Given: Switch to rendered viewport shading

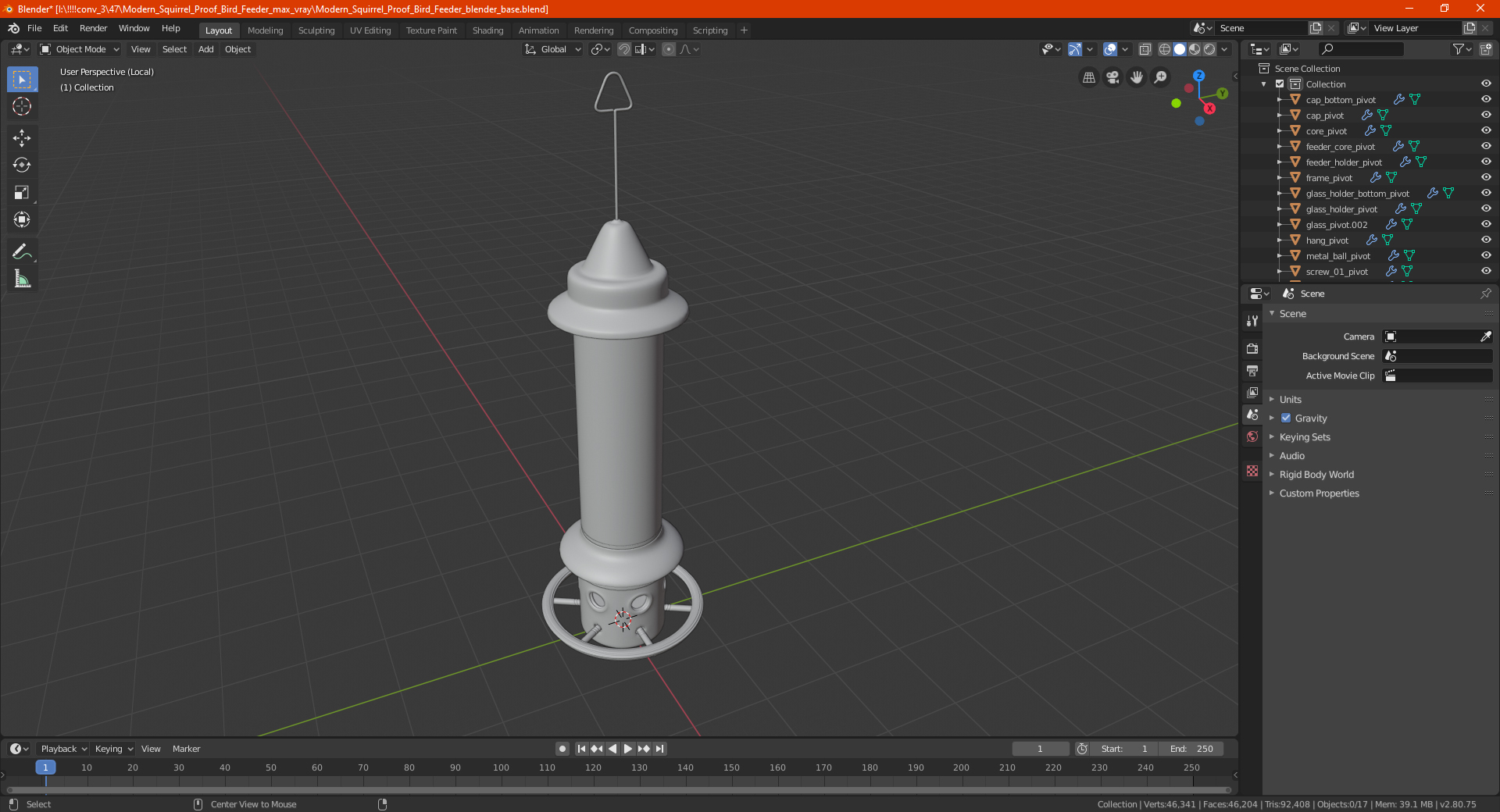Looking at the screenshot, I should pyautogui.click(x=1209, y=49).
